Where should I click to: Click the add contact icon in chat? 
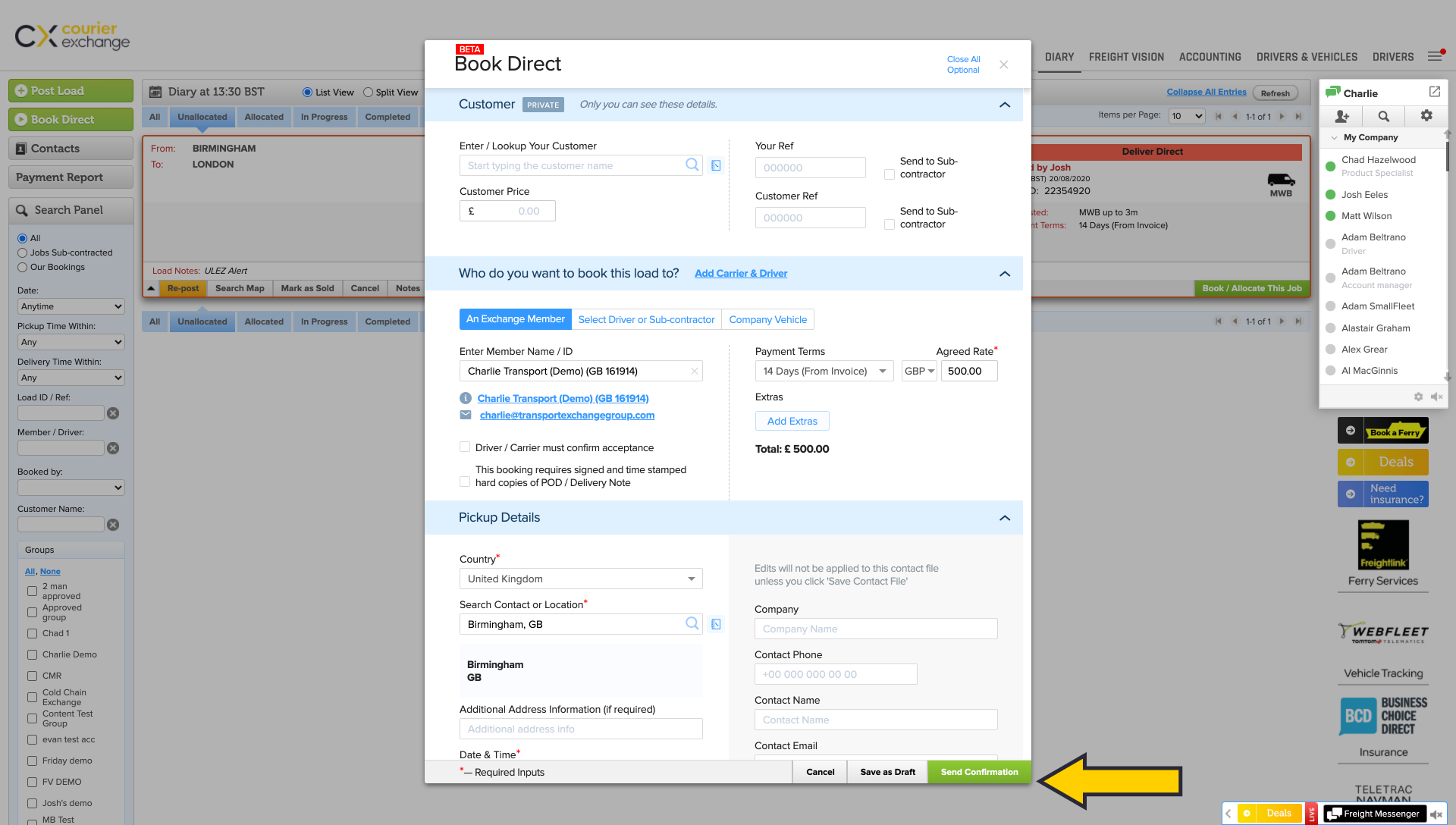(x=1341, y=116)
